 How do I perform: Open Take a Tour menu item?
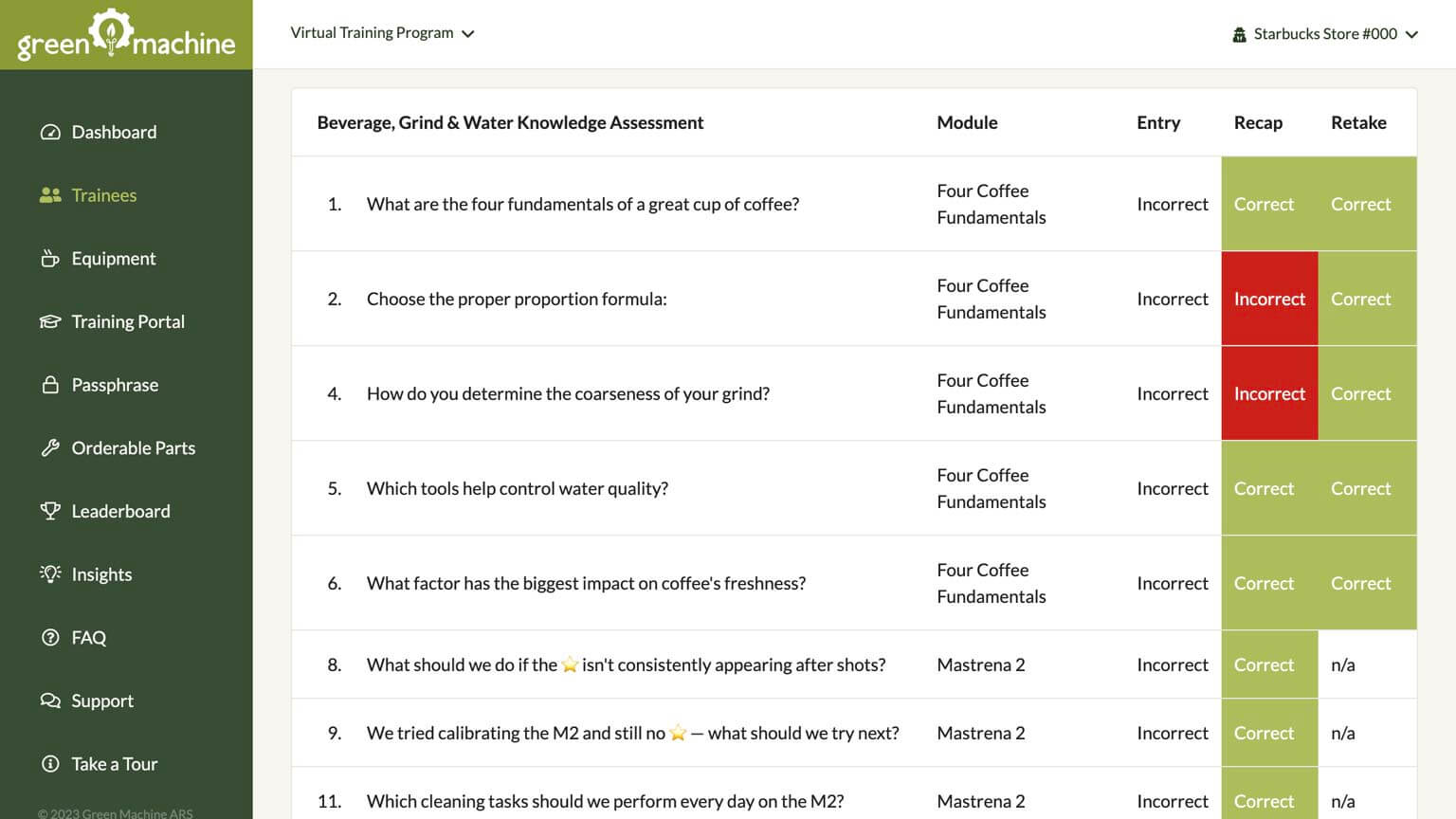tap(114, 764)
